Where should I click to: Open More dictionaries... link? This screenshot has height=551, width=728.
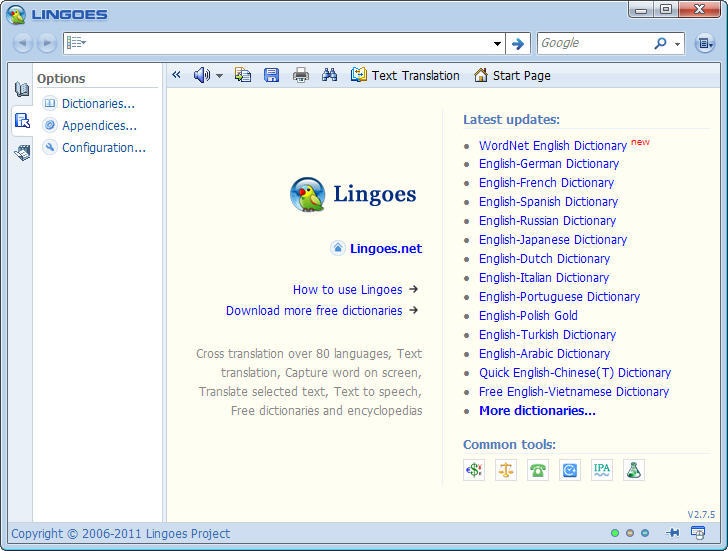[537, 411]
